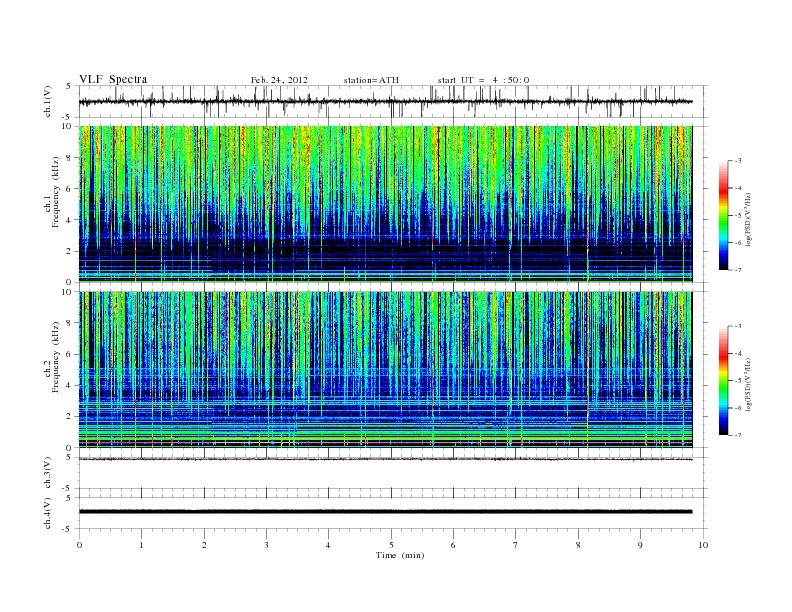Pick the ch.1 spectrogram PSD color bar

[723, 215]
